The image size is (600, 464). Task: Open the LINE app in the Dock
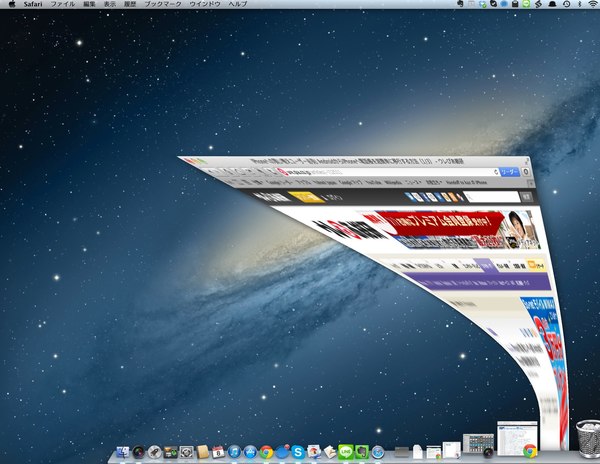346,453
